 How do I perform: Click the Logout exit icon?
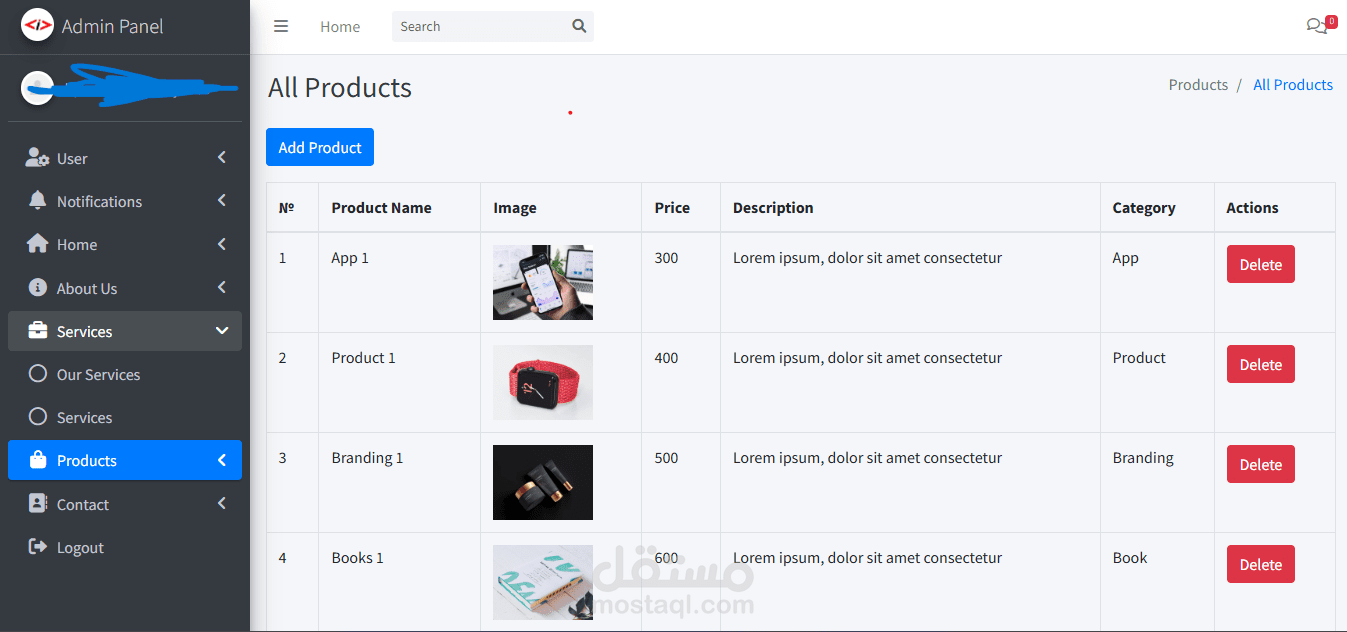[x=38, y=547]
